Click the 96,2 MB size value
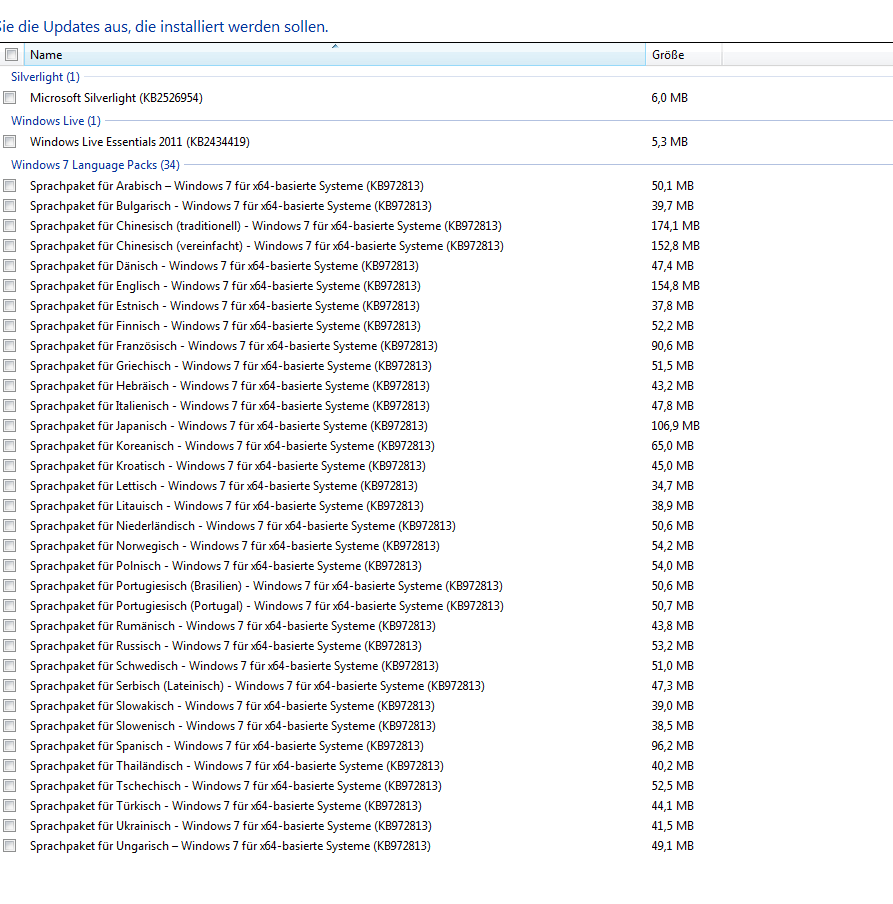893x904 pixels. [x=673, y=745]
